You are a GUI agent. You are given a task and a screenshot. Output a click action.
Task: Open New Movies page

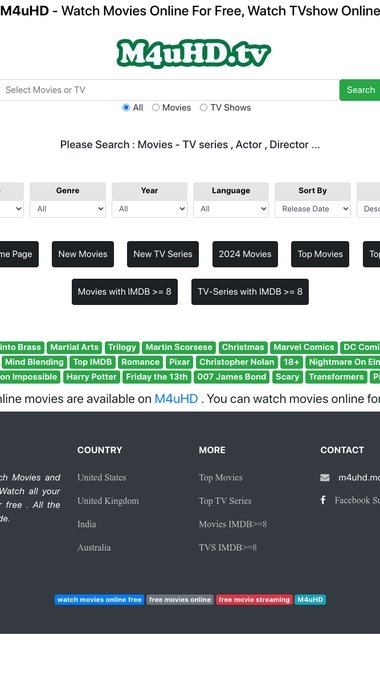pos(83,254)
